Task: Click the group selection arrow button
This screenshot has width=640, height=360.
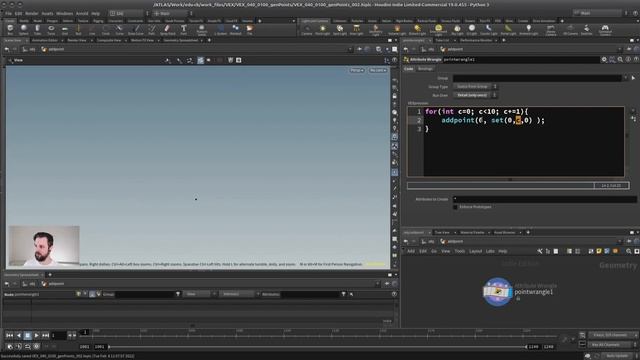Action: click(633, 78)
